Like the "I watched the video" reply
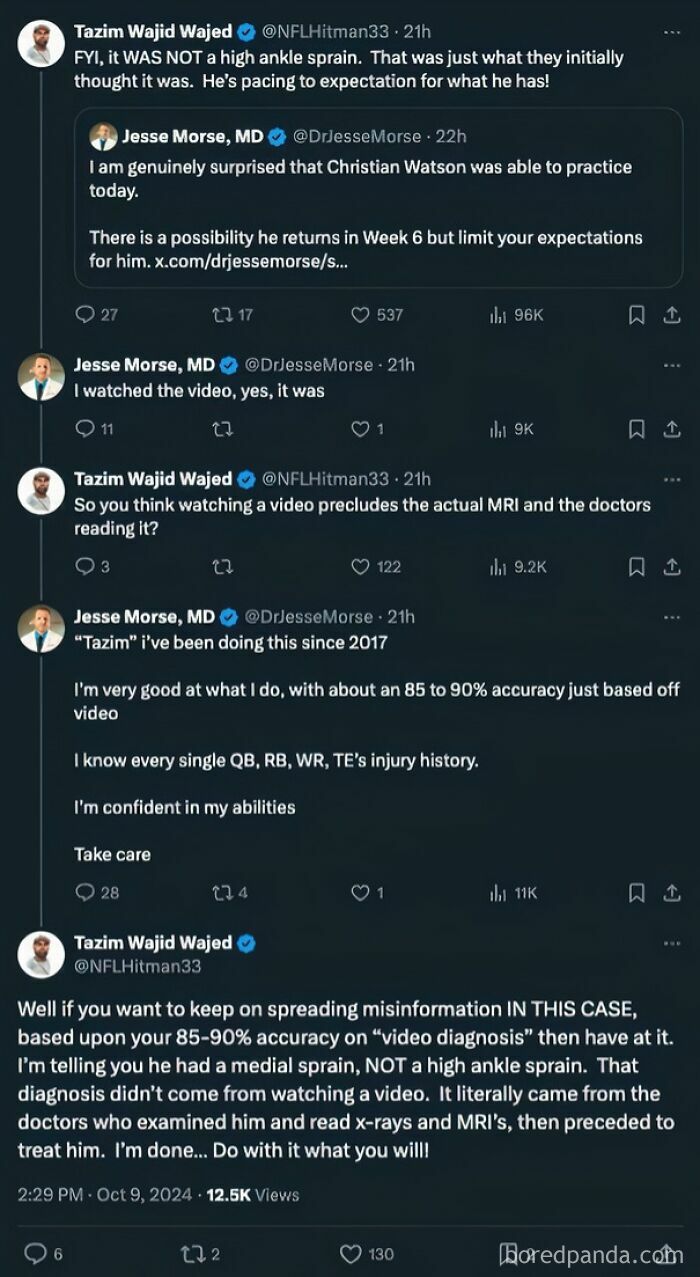The width and height of the screenshot is (700, 1277). pyautogui.click(x=358, y=429)
